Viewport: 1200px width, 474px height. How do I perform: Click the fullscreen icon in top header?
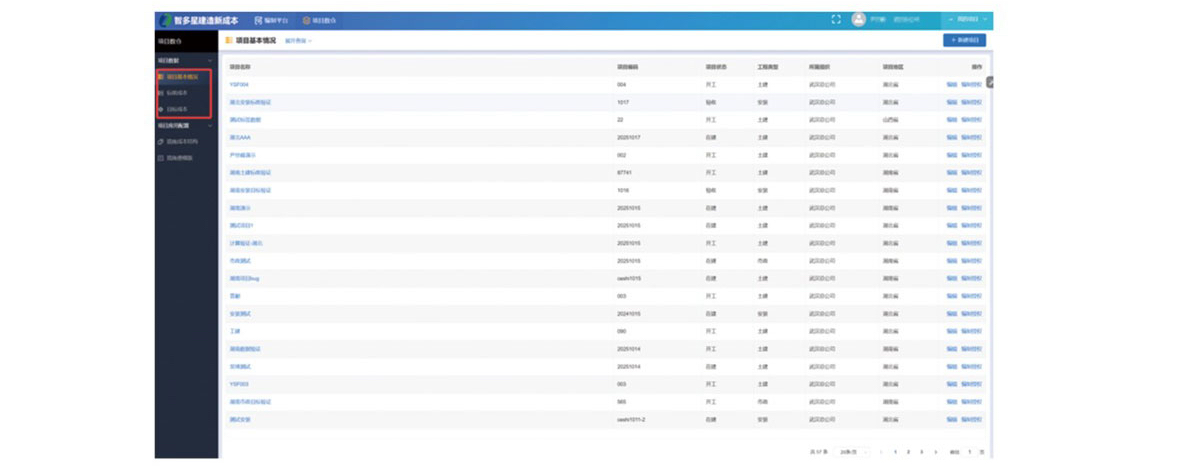[x=836, y=19]
